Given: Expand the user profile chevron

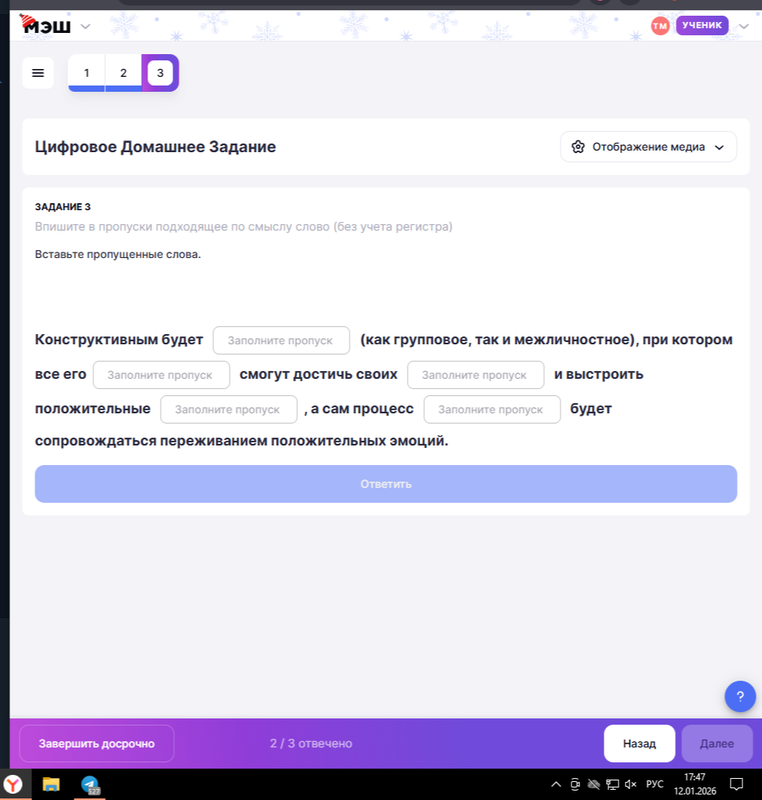Looking at the screenshot, I should pyautogui.click(x=744, y=26).
